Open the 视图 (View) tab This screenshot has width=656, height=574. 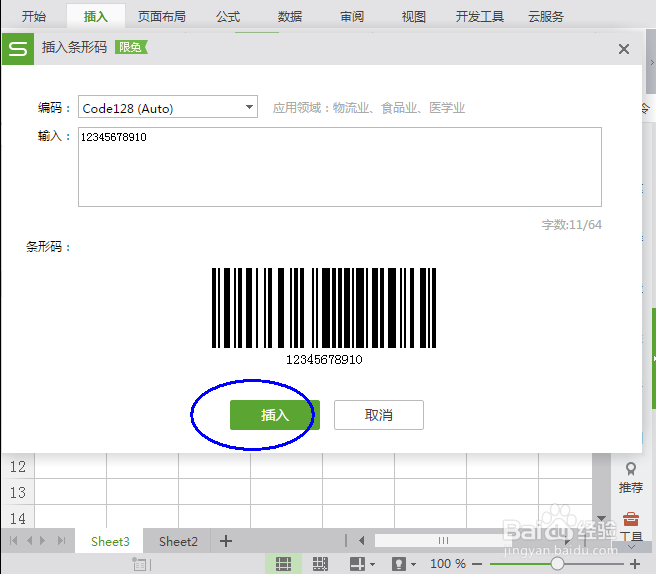tap(414, 17)
